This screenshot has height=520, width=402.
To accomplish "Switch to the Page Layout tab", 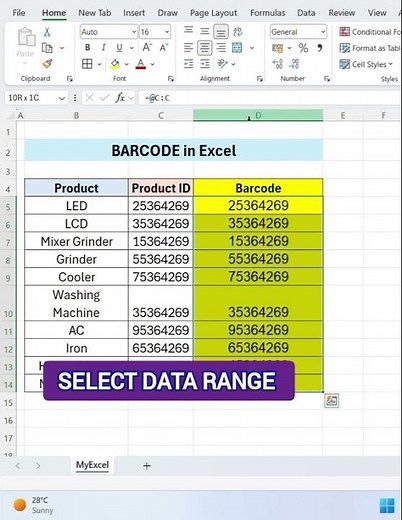I will pos(213,13).
